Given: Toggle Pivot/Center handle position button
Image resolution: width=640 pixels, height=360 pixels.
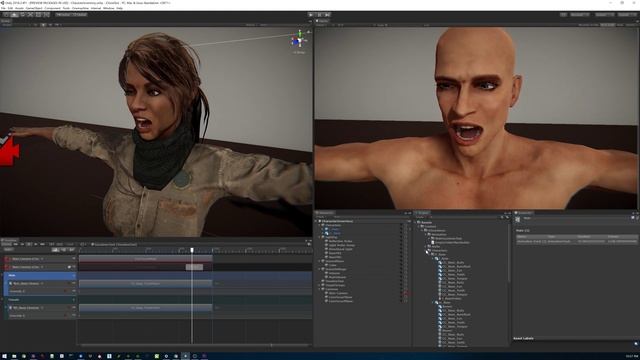Looking at the screenshot, I should point(63,15).
